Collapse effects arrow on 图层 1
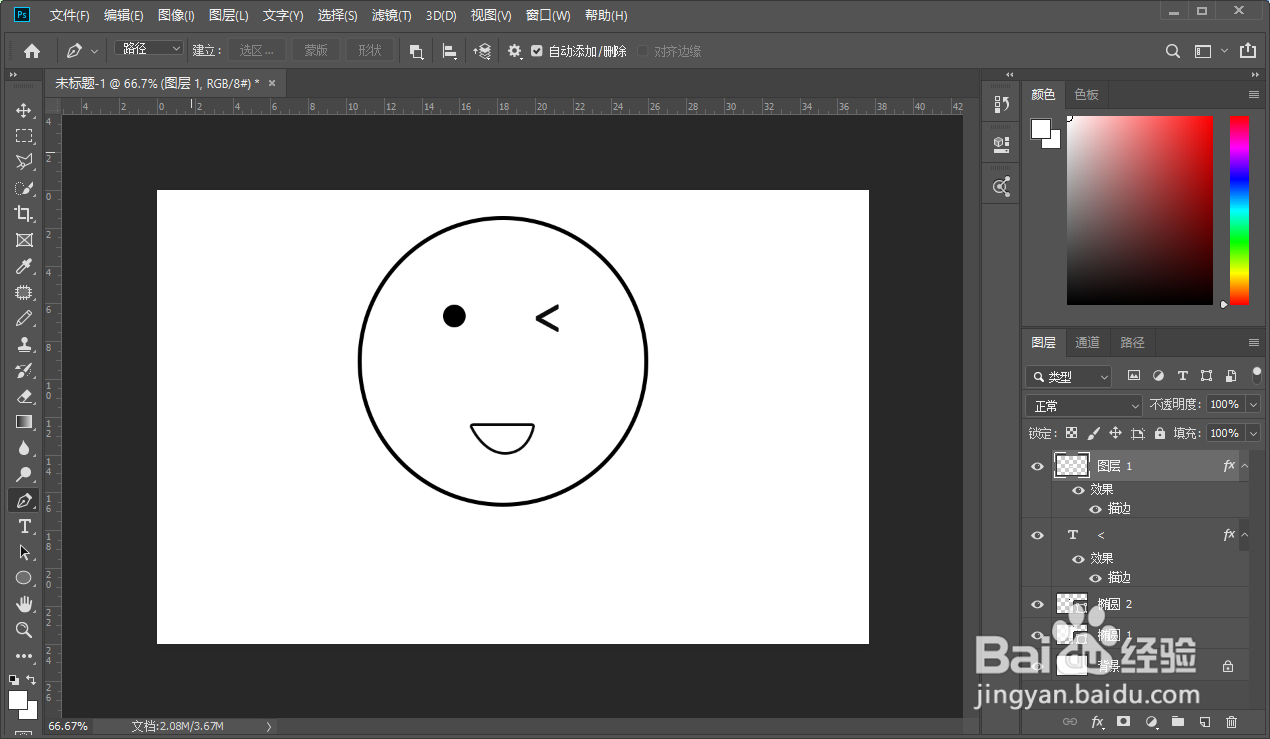1270x739 pixels. tap(1245, 466)
